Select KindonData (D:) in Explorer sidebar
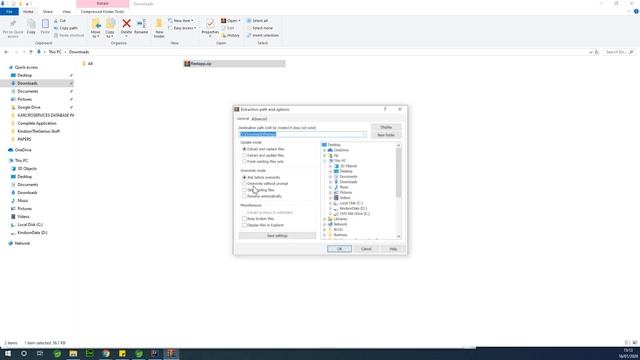640x360 pixels. click(x=32, y=233)
